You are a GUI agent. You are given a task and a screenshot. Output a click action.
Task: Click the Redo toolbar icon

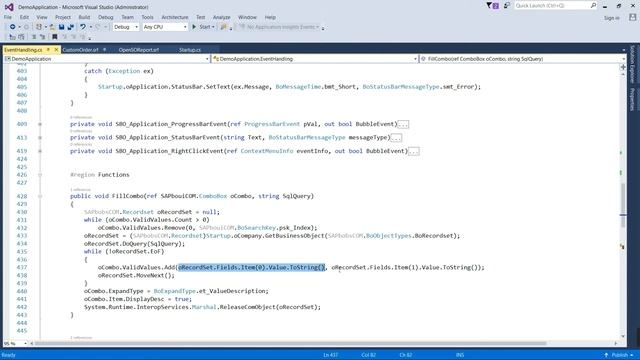click(98, 27)
